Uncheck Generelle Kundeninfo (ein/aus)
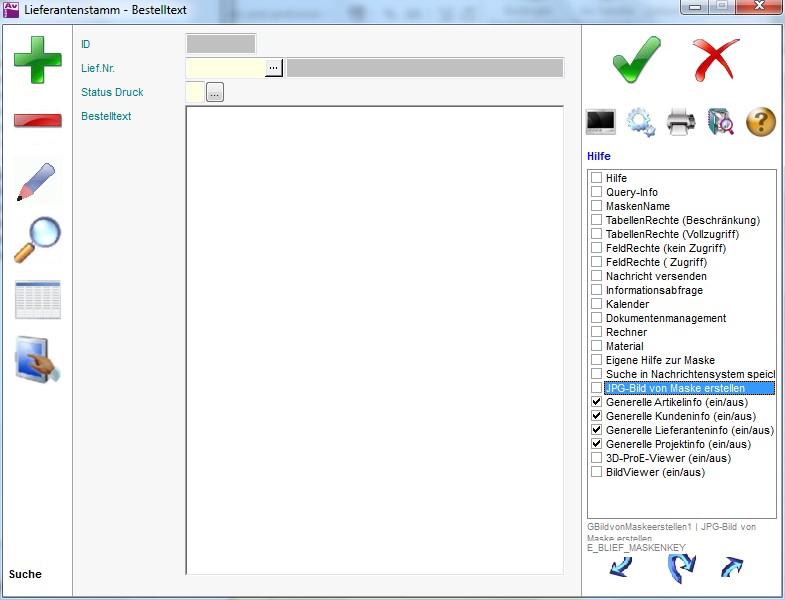Viewport: 785px width, 600px height. pyautogui.click(x=597, y=416)
